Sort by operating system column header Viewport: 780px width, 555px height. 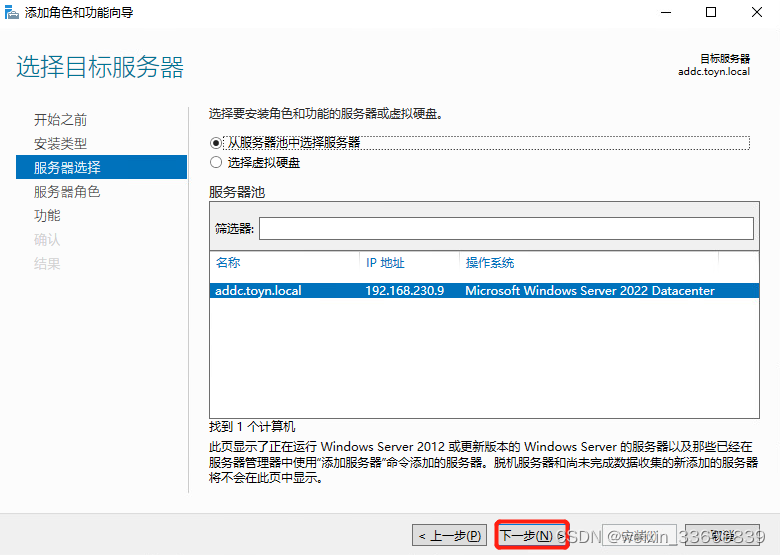(489, 263)
